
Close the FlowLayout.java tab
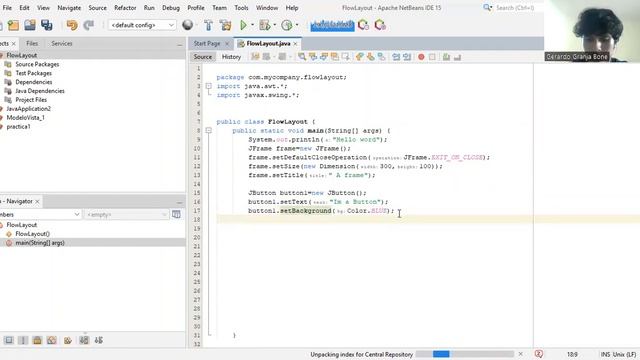pos(296,44)
